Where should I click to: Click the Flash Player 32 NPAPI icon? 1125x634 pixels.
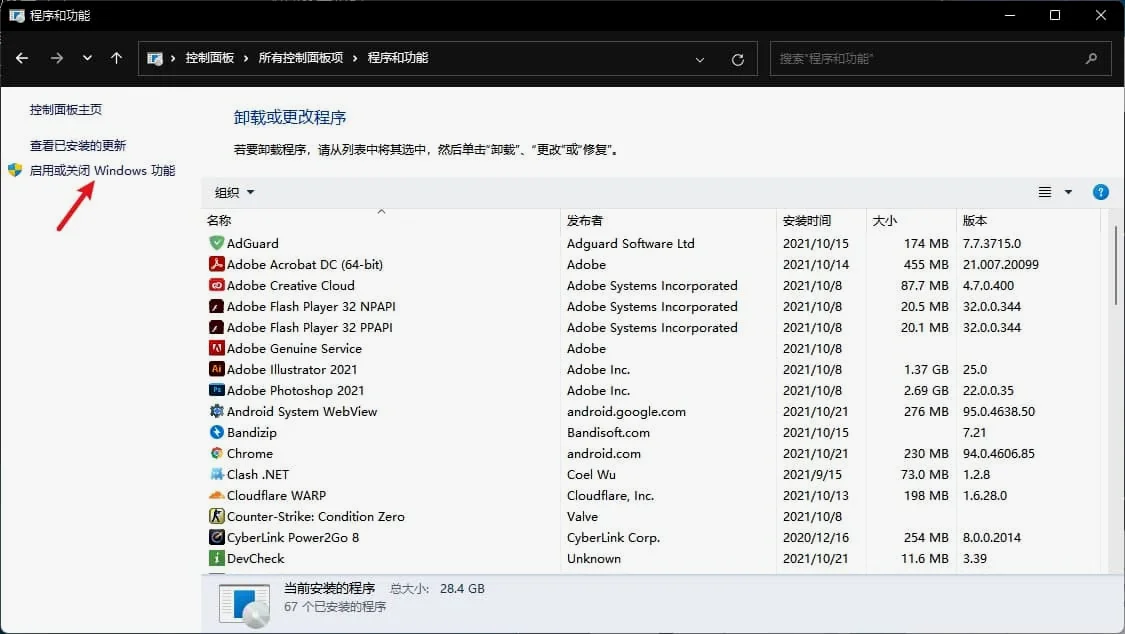(x=216, y=306)
